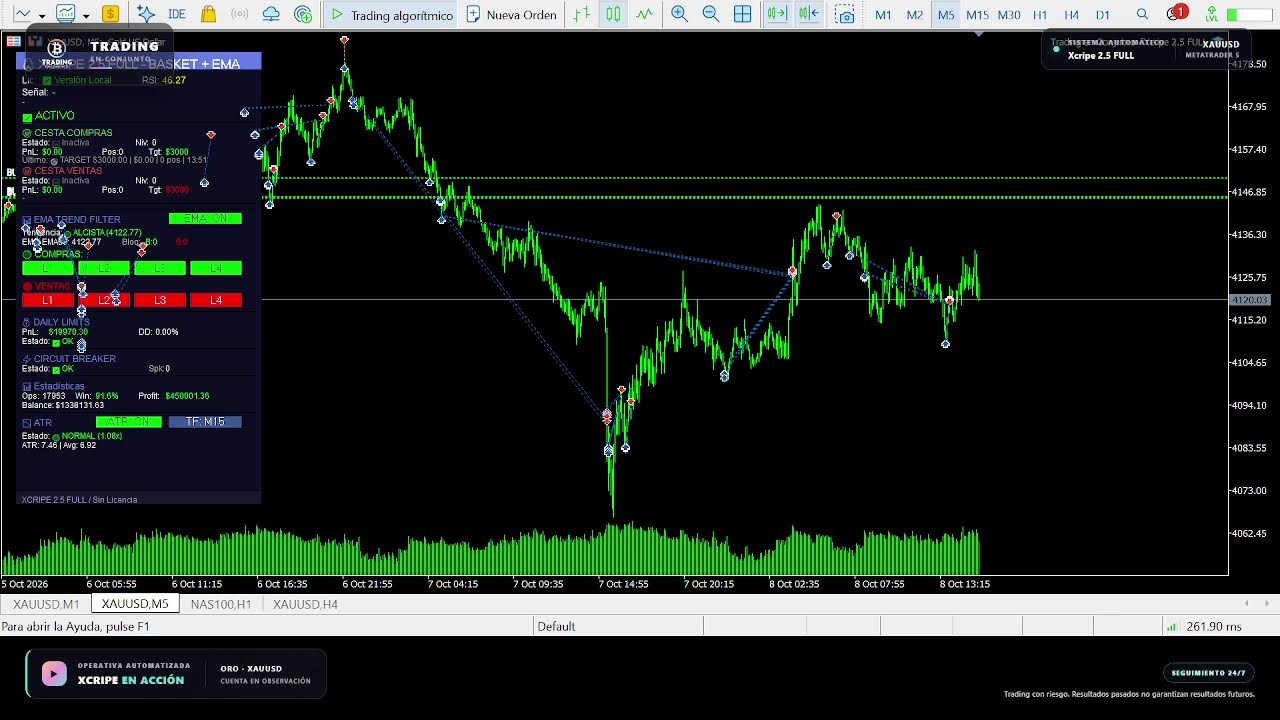Zoom in on the chart
The height and width of the screenshot is (720, 1280).
coord(679,14)
